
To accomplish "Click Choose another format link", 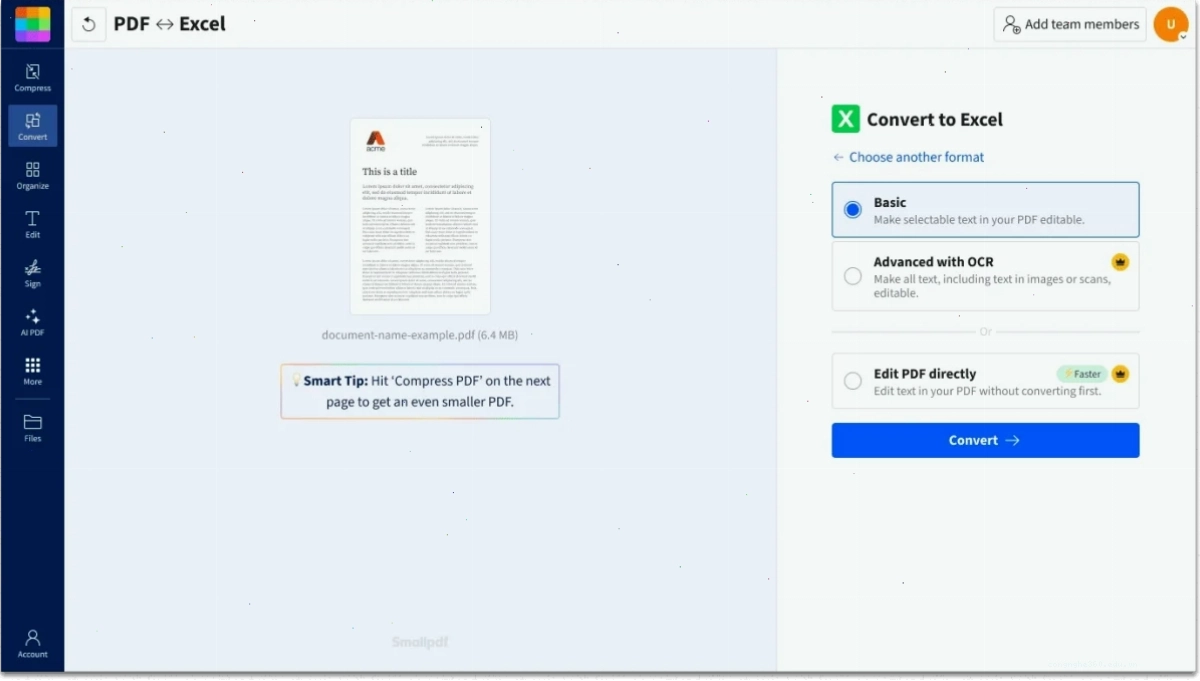I will 908,157.
